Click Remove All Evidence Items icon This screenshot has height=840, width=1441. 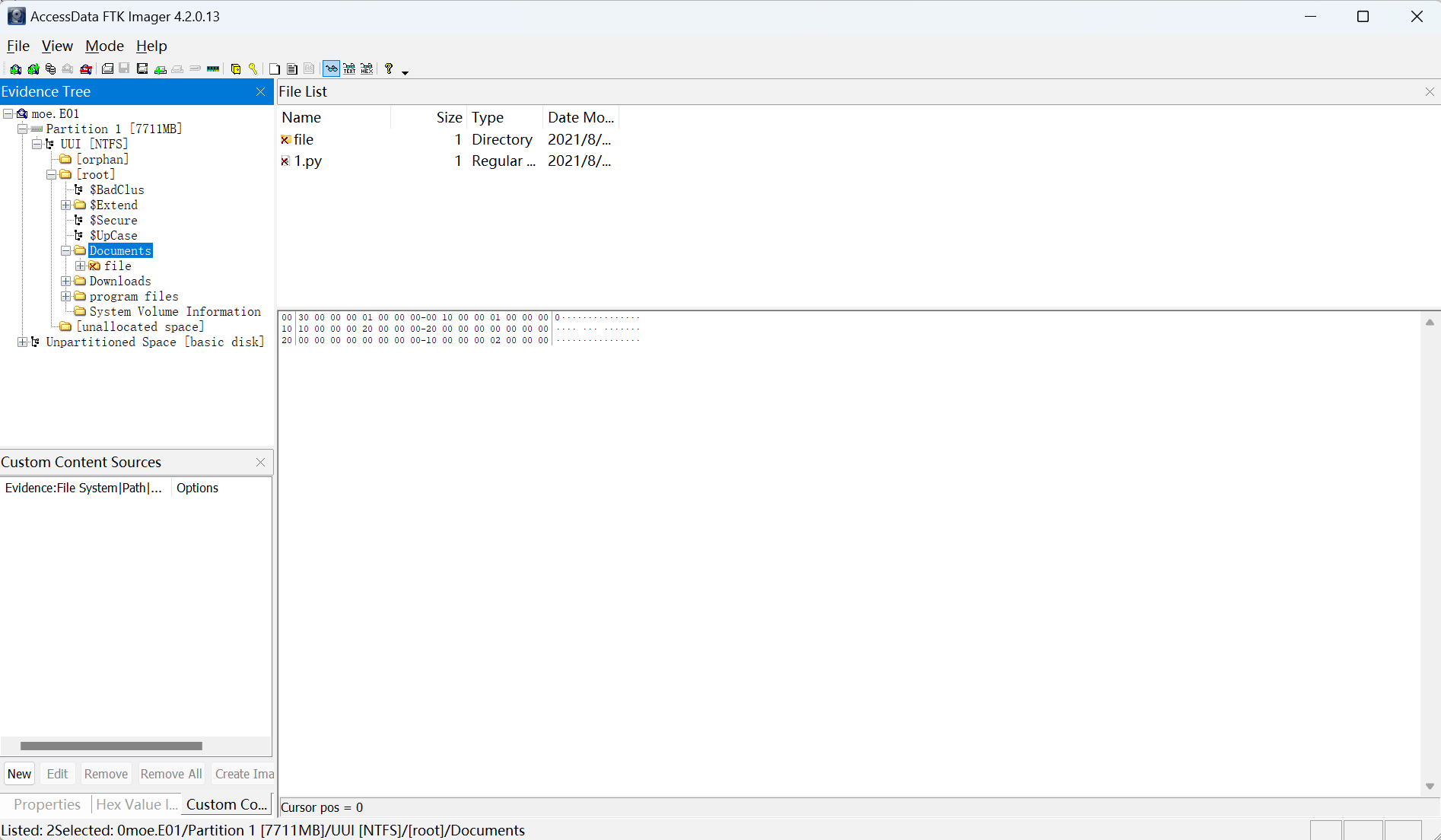coord(86,69)
